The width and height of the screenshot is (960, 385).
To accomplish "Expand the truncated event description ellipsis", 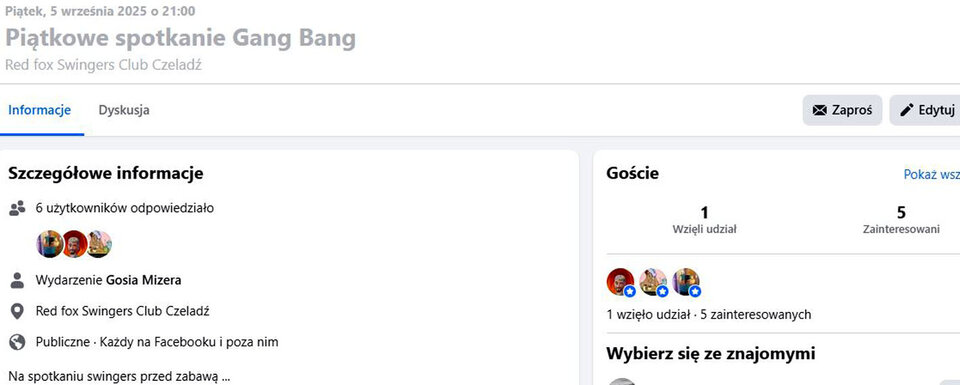I will coord(226,376).
